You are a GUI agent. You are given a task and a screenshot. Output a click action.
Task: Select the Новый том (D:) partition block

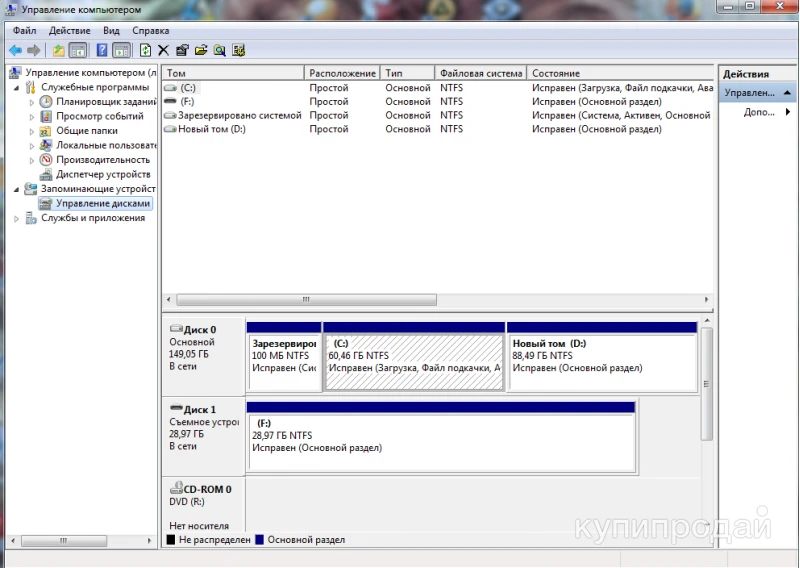point(601,362)
